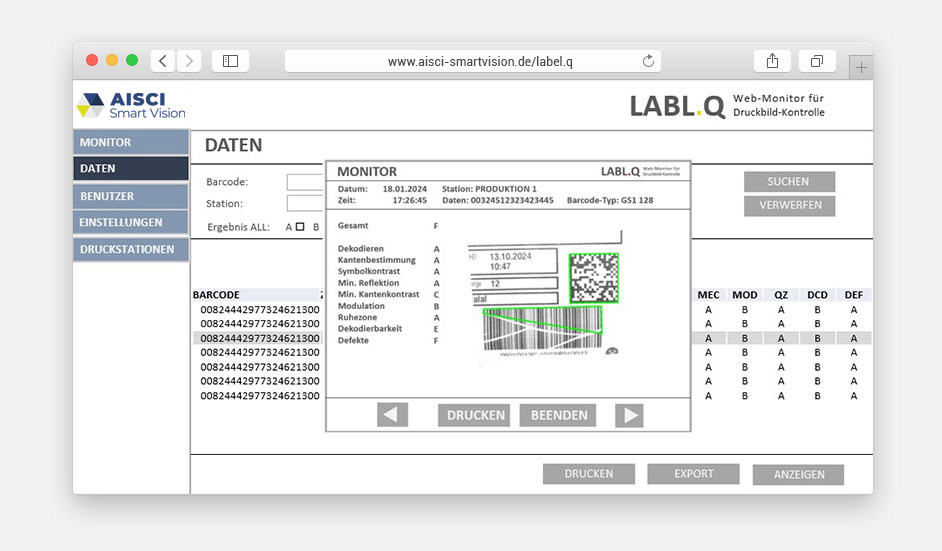Click the browser address bar URL

coord(480,61)
